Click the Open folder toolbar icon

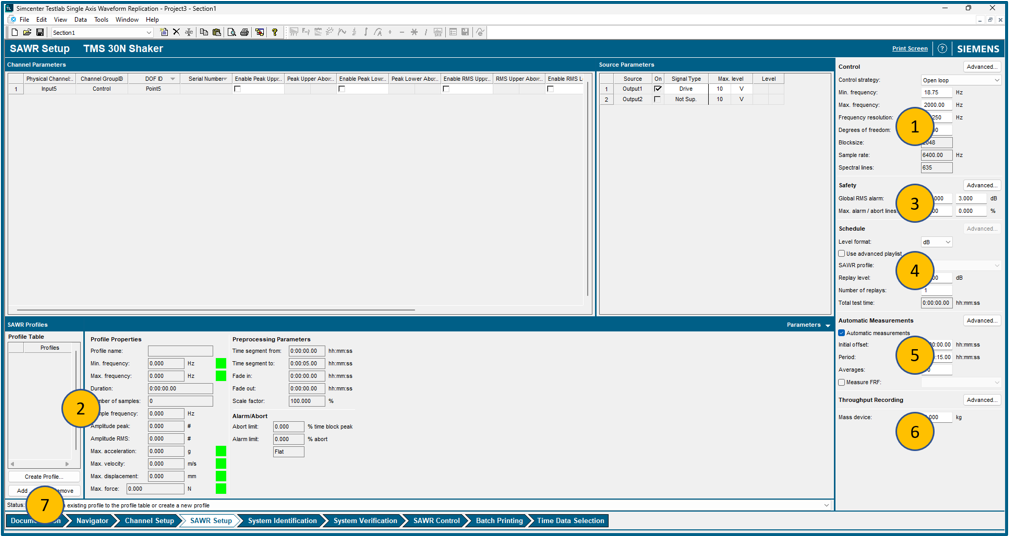pos(27,32)
